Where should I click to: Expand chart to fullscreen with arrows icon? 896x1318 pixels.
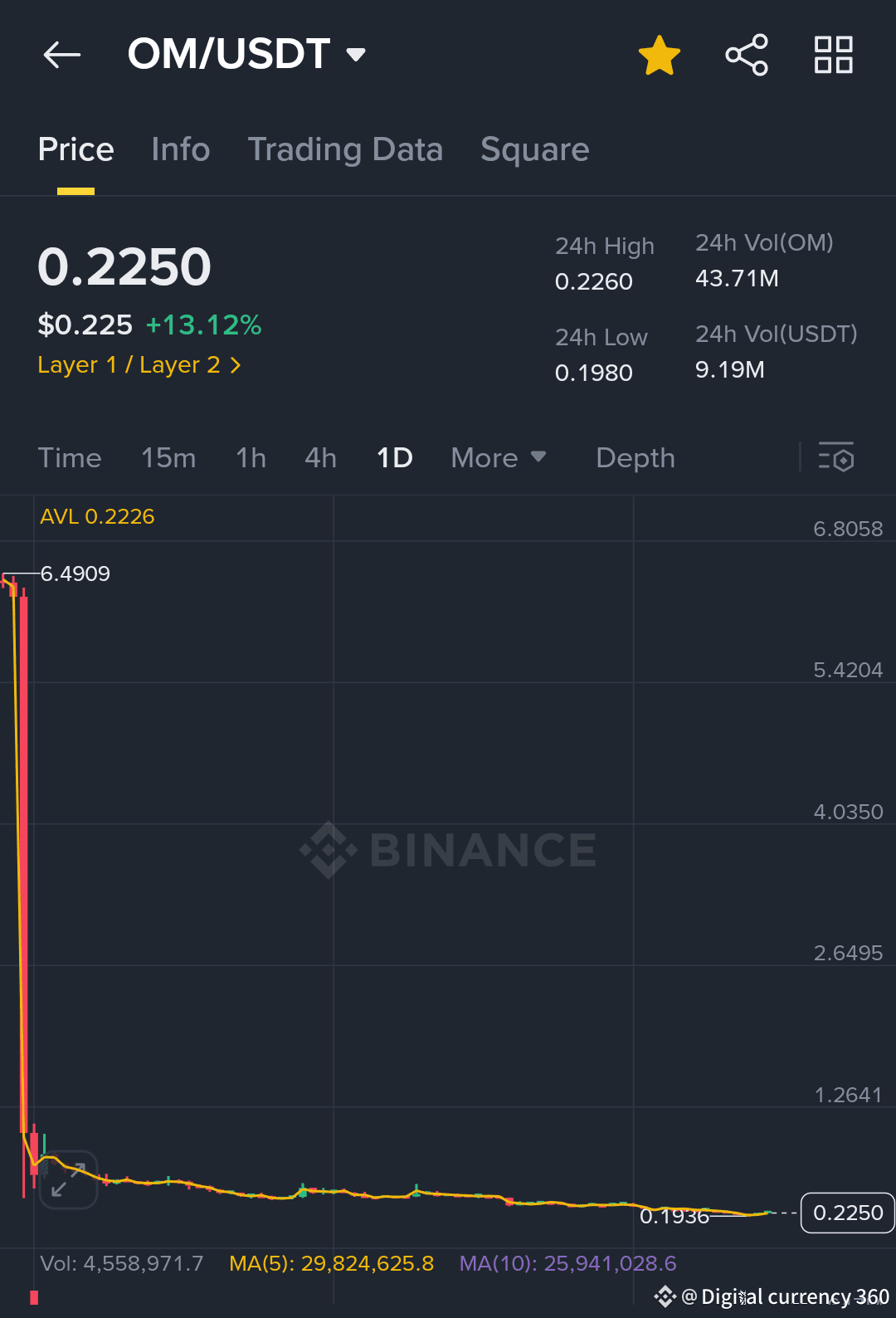click(x=68, y=1179)
